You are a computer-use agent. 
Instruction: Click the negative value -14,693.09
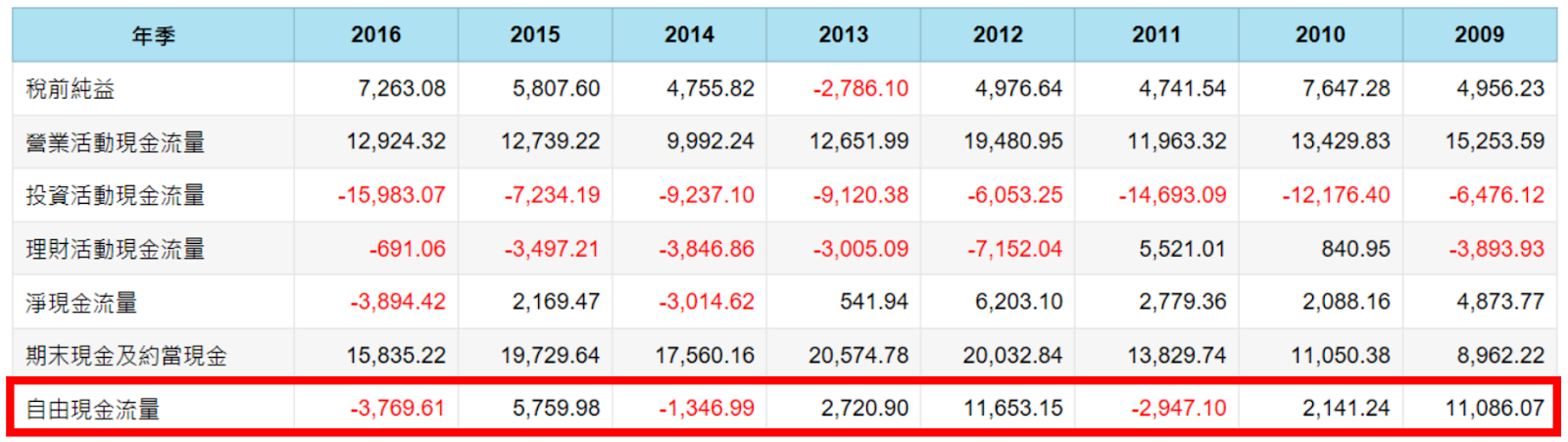click(x=1173, y=196)
